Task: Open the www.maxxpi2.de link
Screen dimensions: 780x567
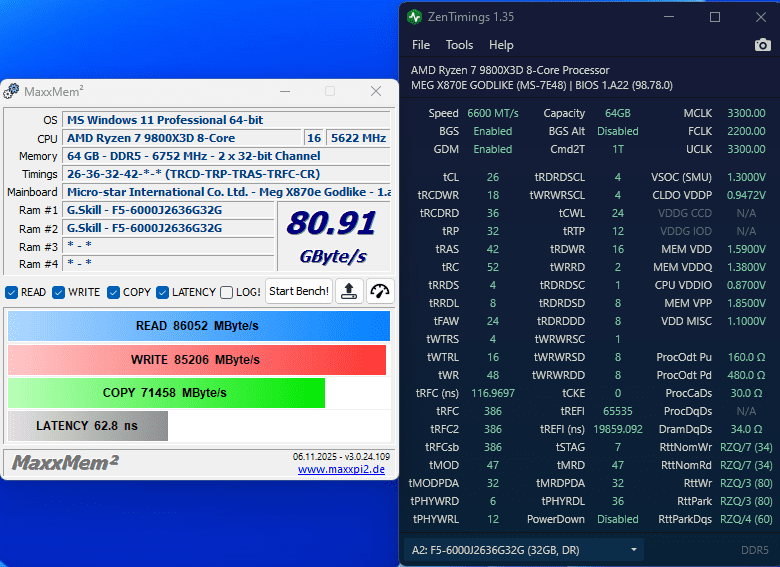Action: click(341, 469)
